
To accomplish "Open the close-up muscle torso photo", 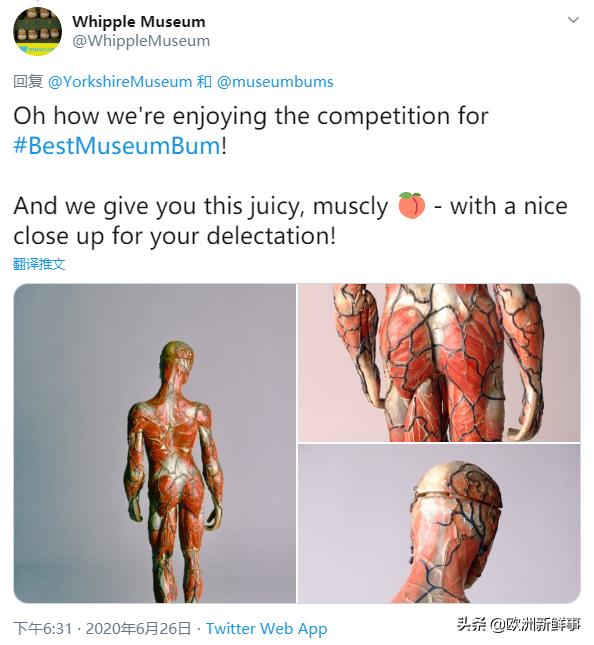I will pos(439,362).
